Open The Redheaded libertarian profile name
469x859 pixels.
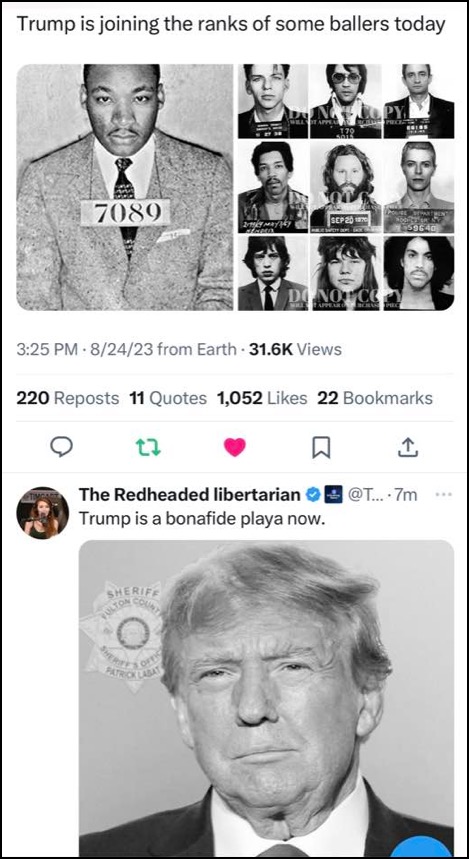(x=190, y=495)
